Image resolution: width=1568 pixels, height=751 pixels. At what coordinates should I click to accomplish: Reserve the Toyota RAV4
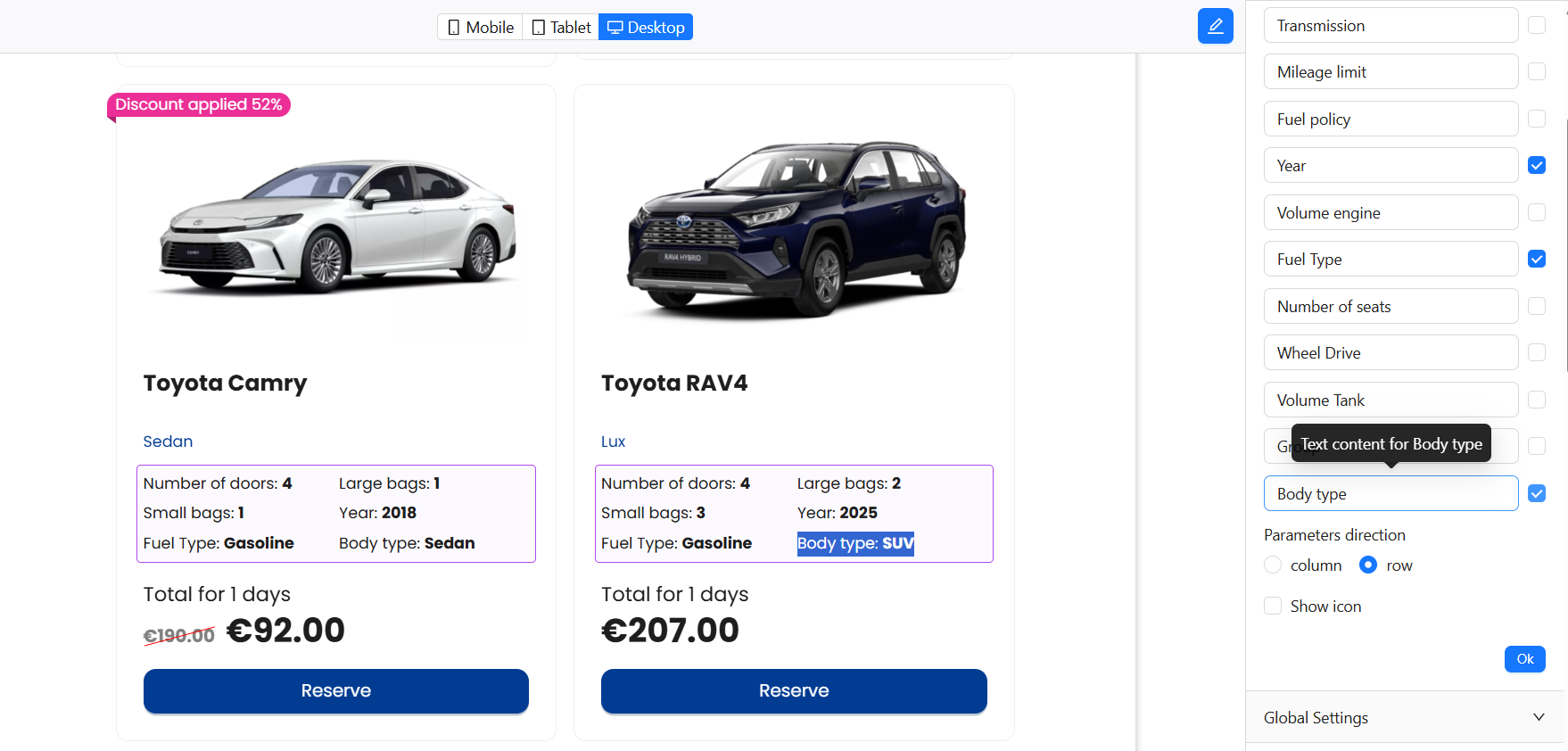pyautogui.click(x=793, y=690)
